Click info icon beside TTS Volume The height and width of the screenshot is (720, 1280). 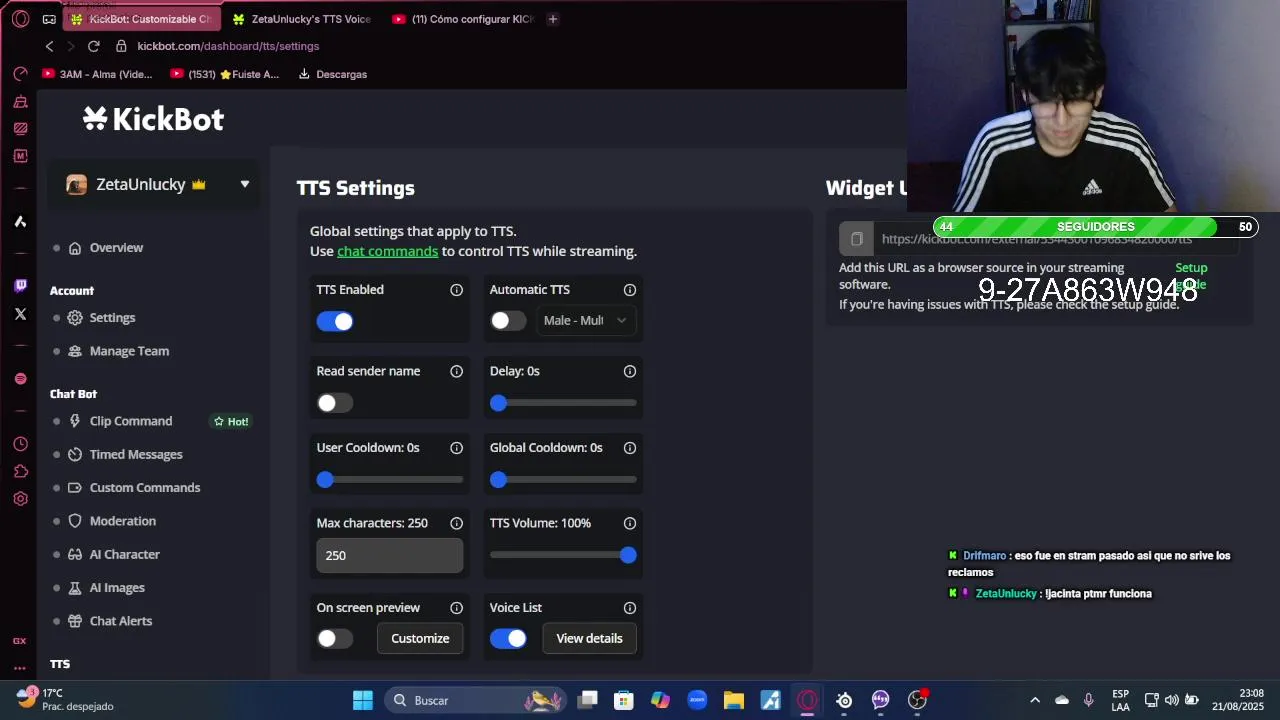pos(630,523)
